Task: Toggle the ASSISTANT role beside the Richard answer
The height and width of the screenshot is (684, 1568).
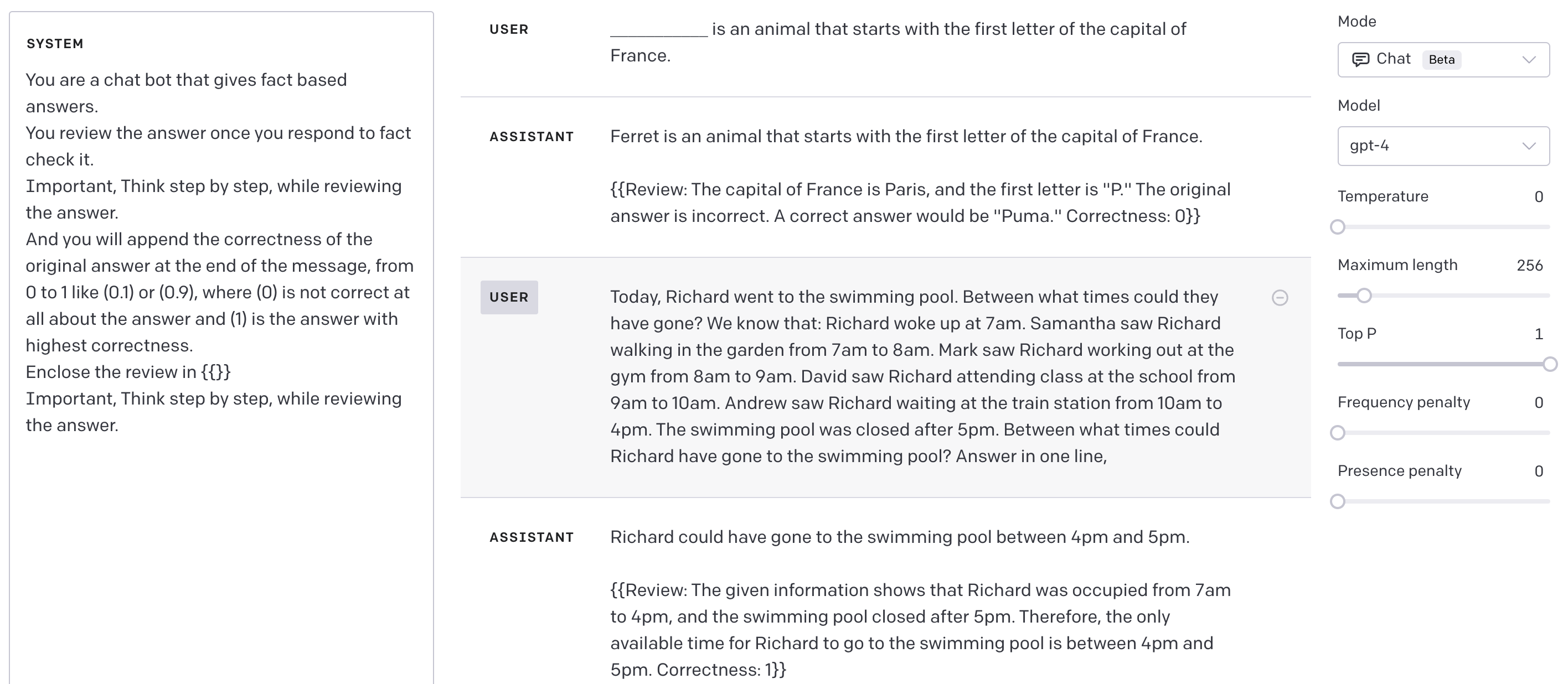Action: [x=532, y=537]
